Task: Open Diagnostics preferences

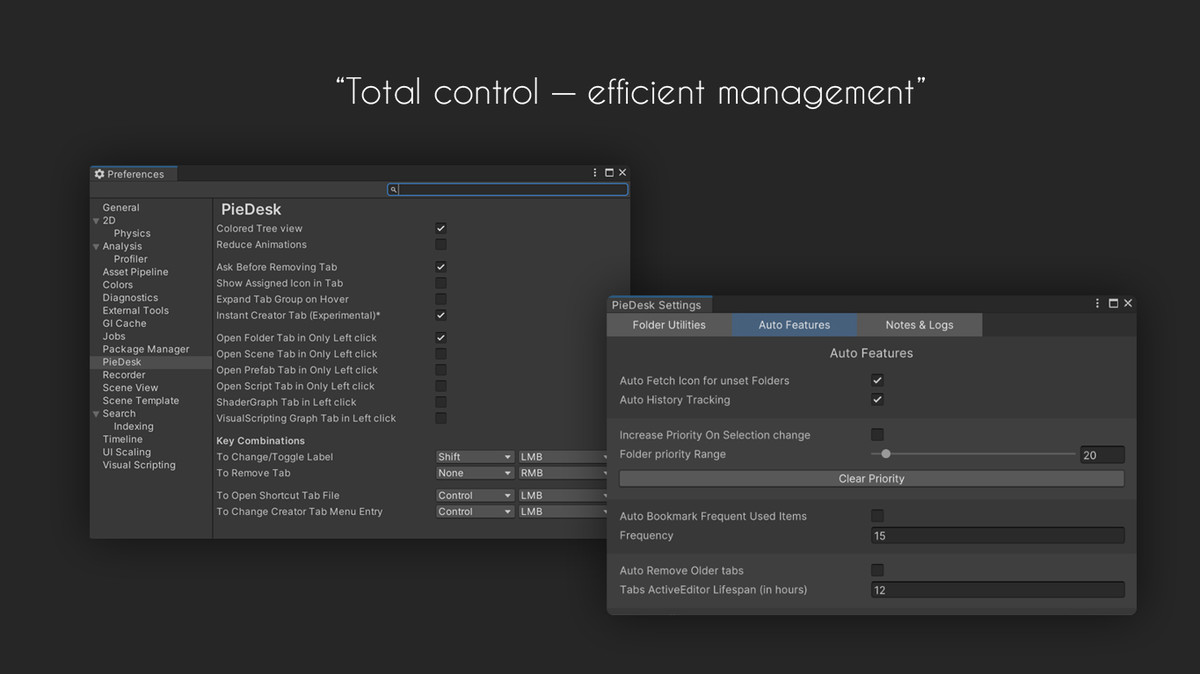Action: [x=130, y=298]
